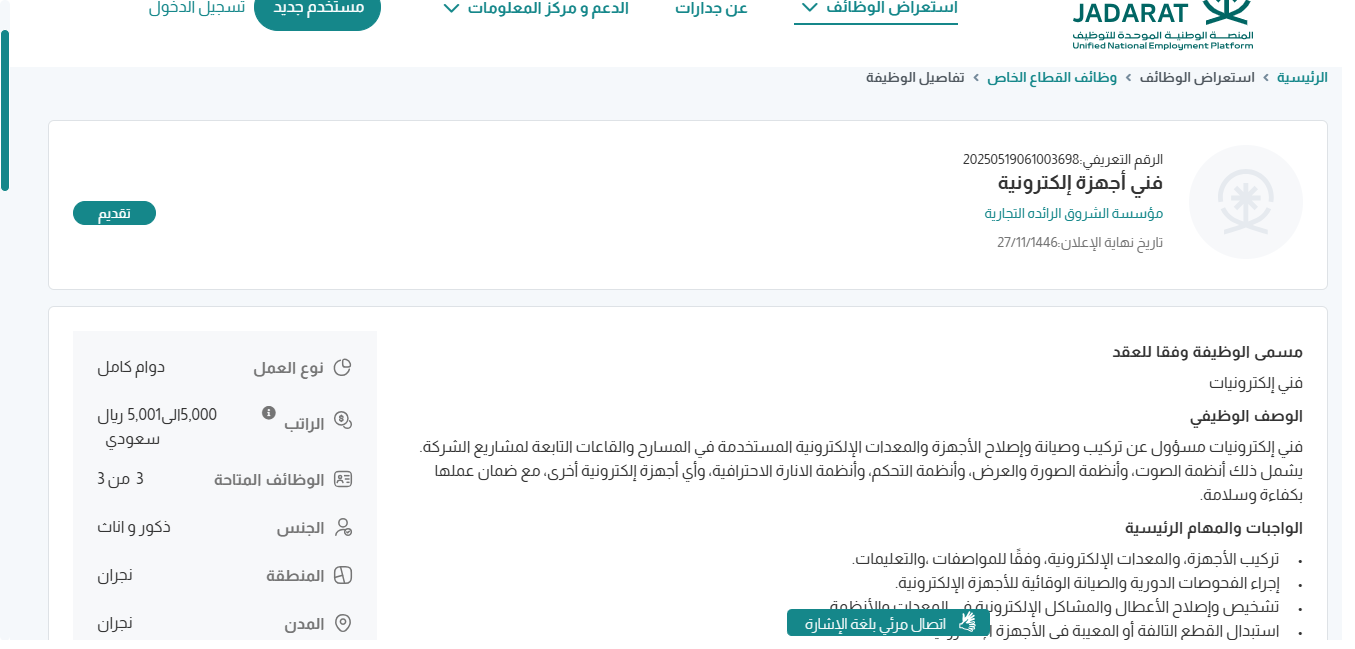Click the sign-language hands icon
Image resolution: width=1355 pixels, height=649 pixels.
[966, 622]
